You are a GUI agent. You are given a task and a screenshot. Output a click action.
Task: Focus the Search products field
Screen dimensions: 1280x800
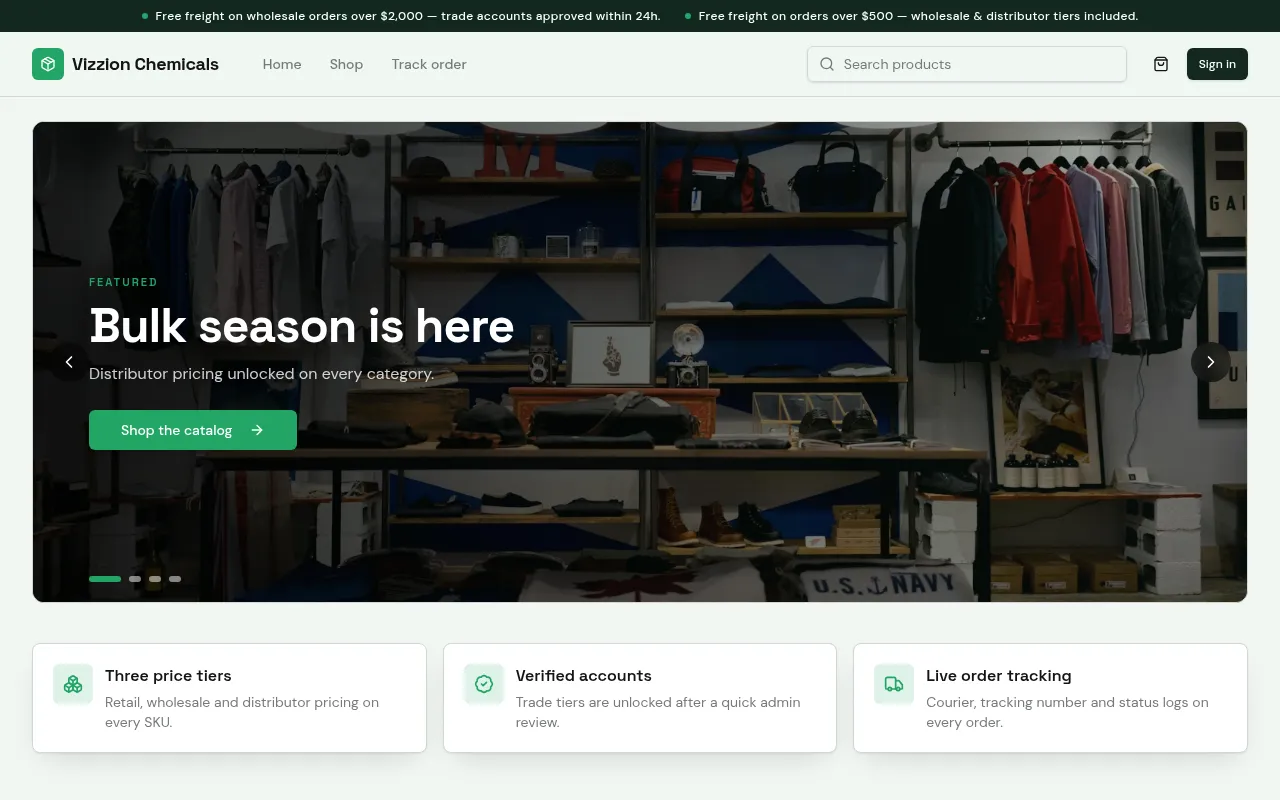click(x=967, y=64)
